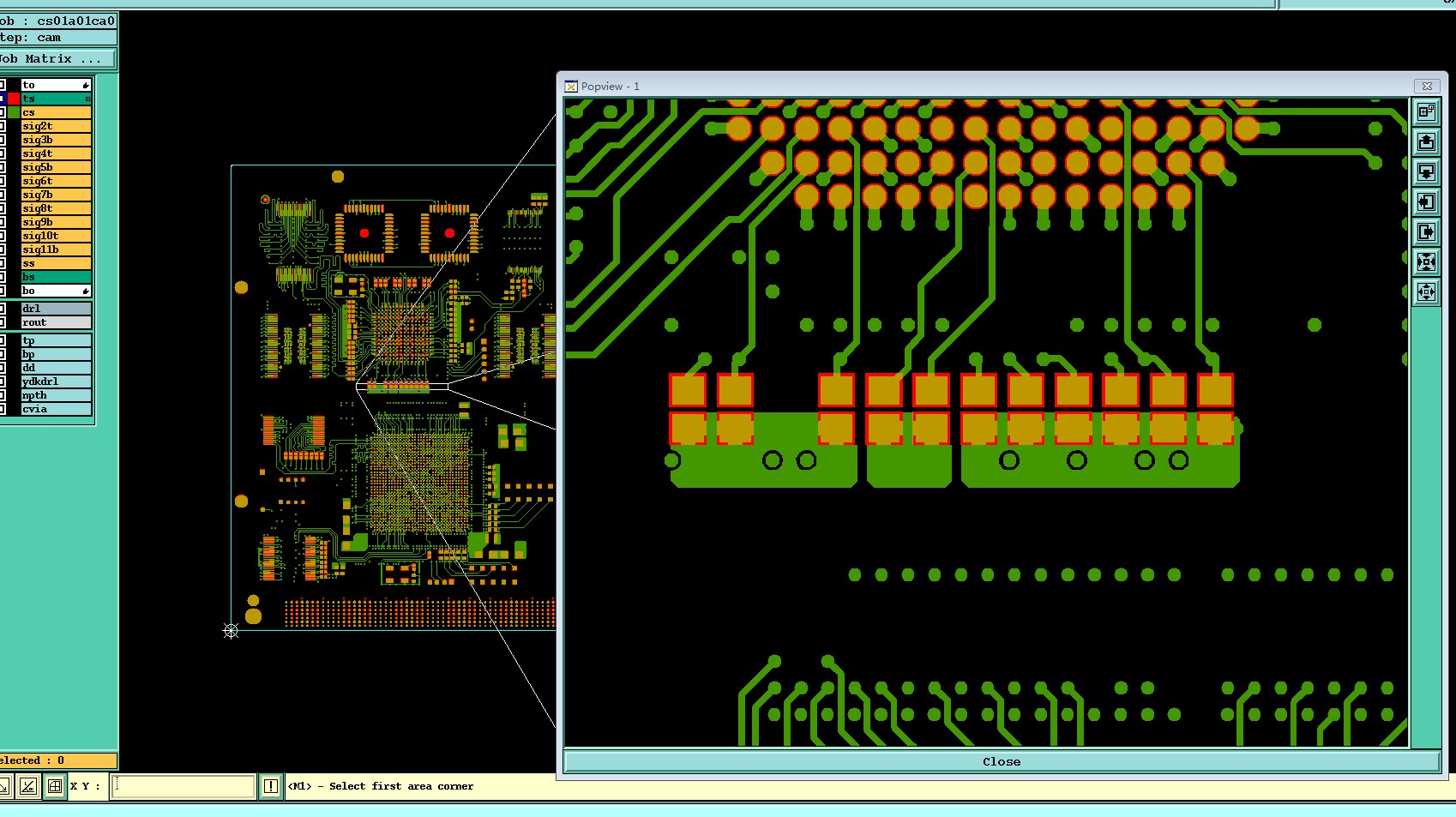Screen dimensions: 1456x817
Task: Toggle the checkbox for layer sig3b
Action: [3, 140]
